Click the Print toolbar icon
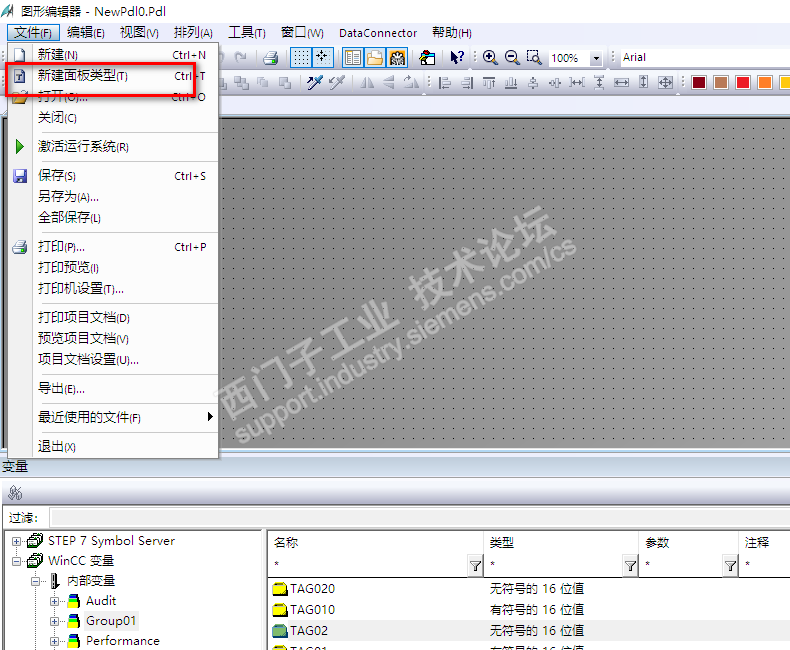790x650 pixels. point(271,58)
